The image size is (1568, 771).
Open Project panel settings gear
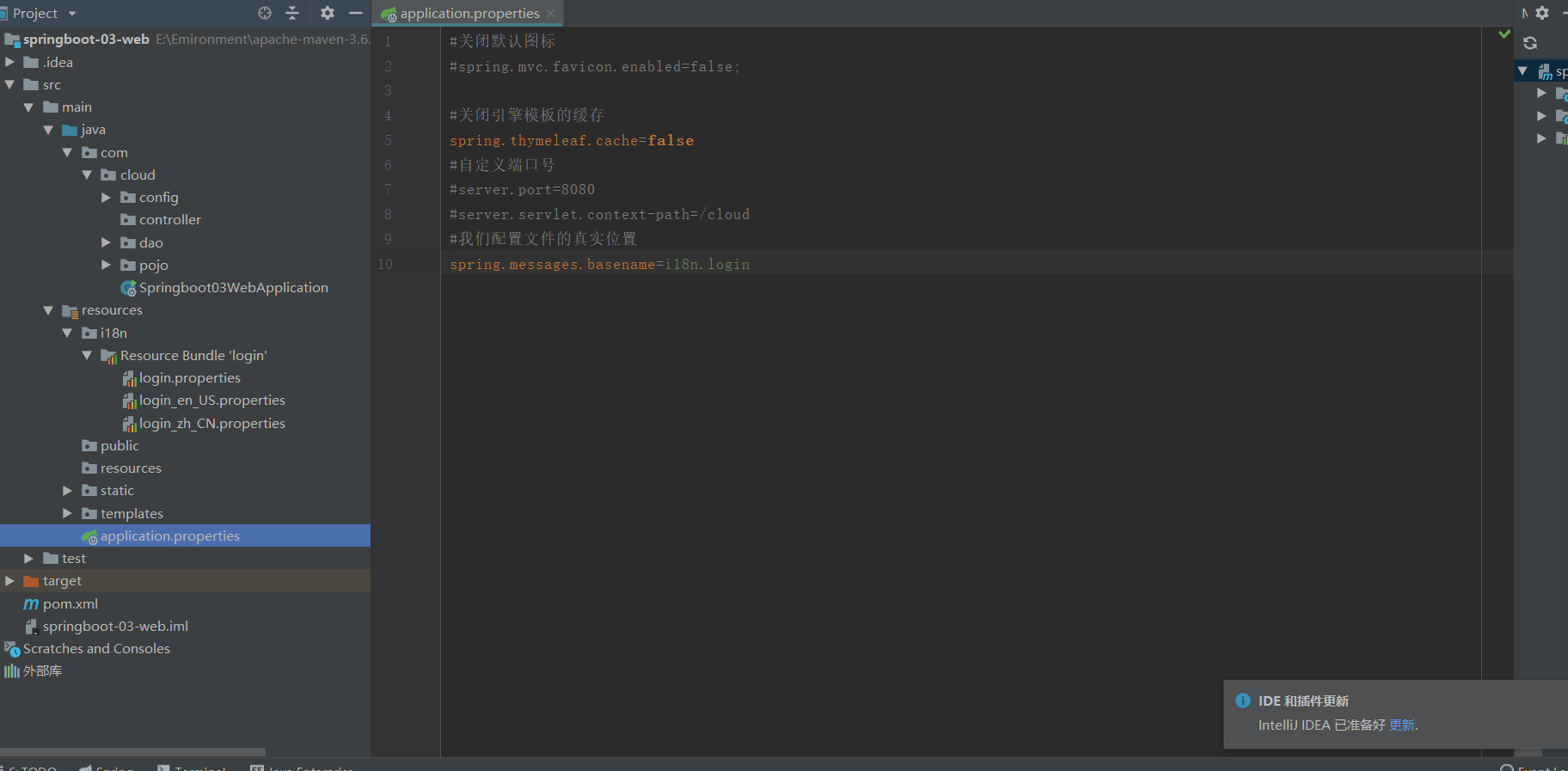(328, 13)
